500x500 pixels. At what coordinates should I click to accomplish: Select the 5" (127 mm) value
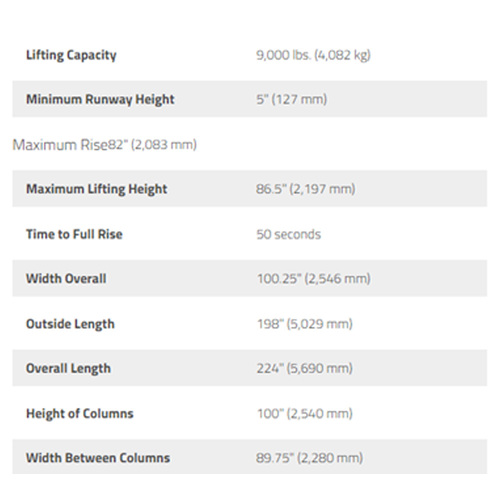tap(292, 99)
